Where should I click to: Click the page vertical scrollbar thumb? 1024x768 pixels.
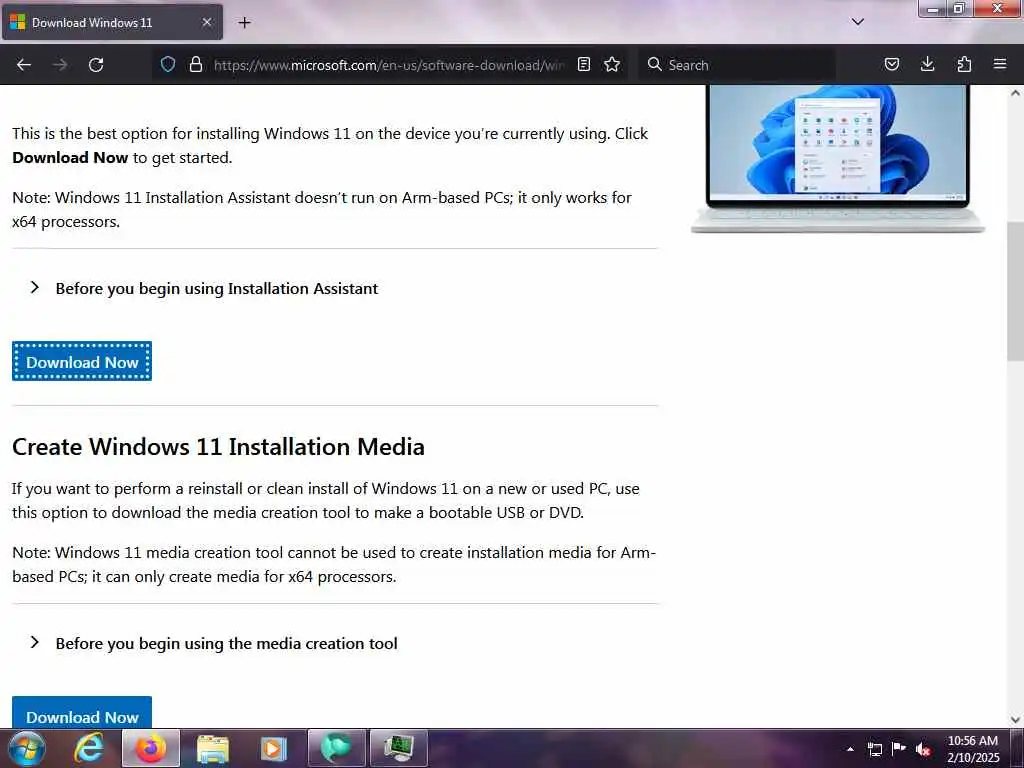[1015, 291]
